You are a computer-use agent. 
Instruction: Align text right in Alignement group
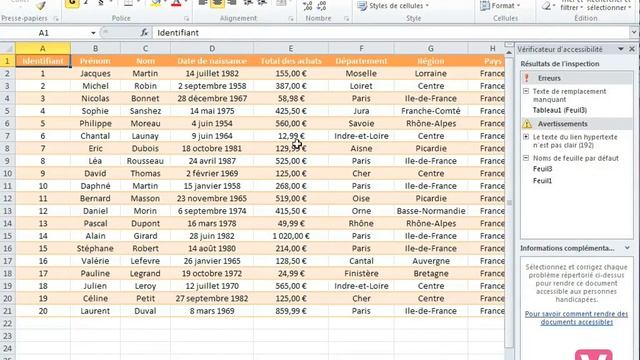click(x=232, y=3)
